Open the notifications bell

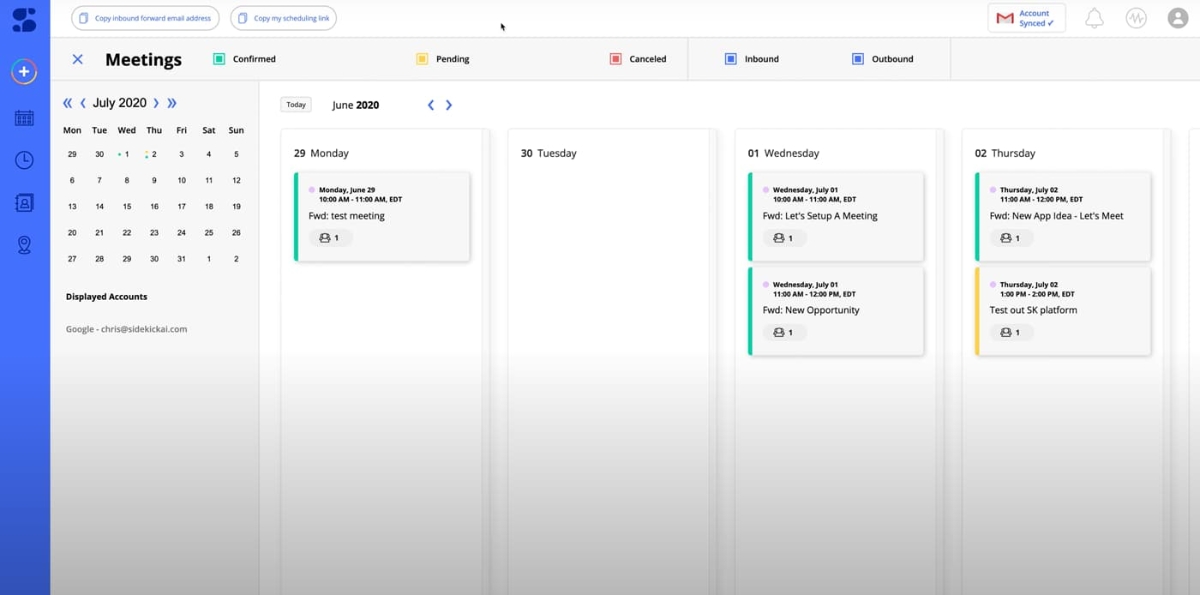click(x=1094, y=18)
